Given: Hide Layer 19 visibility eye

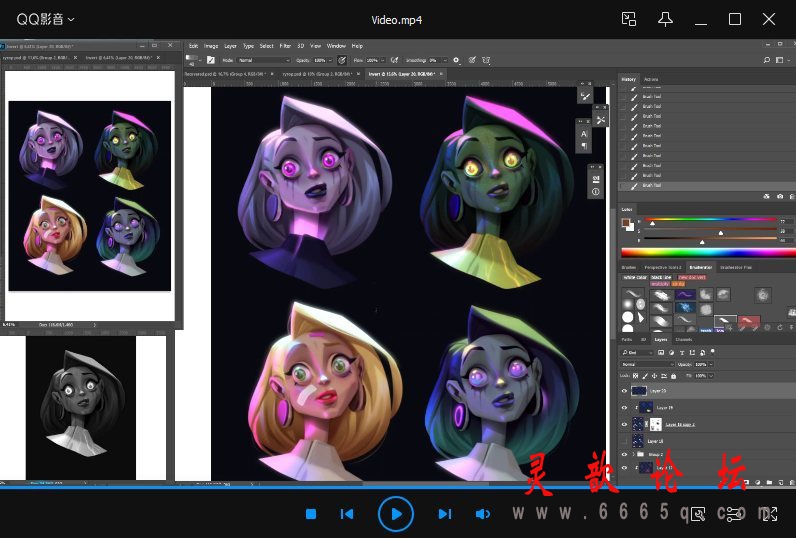Looking at the screenshot, I should point(624,408).
